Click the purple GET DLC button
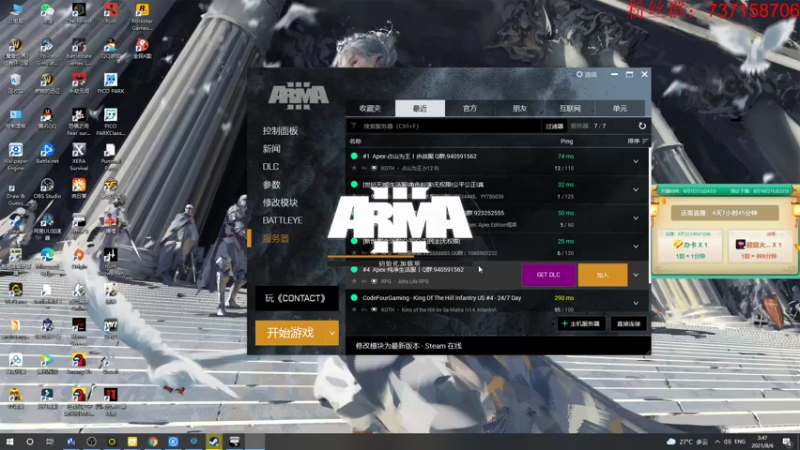 click(x=548, y=275)
